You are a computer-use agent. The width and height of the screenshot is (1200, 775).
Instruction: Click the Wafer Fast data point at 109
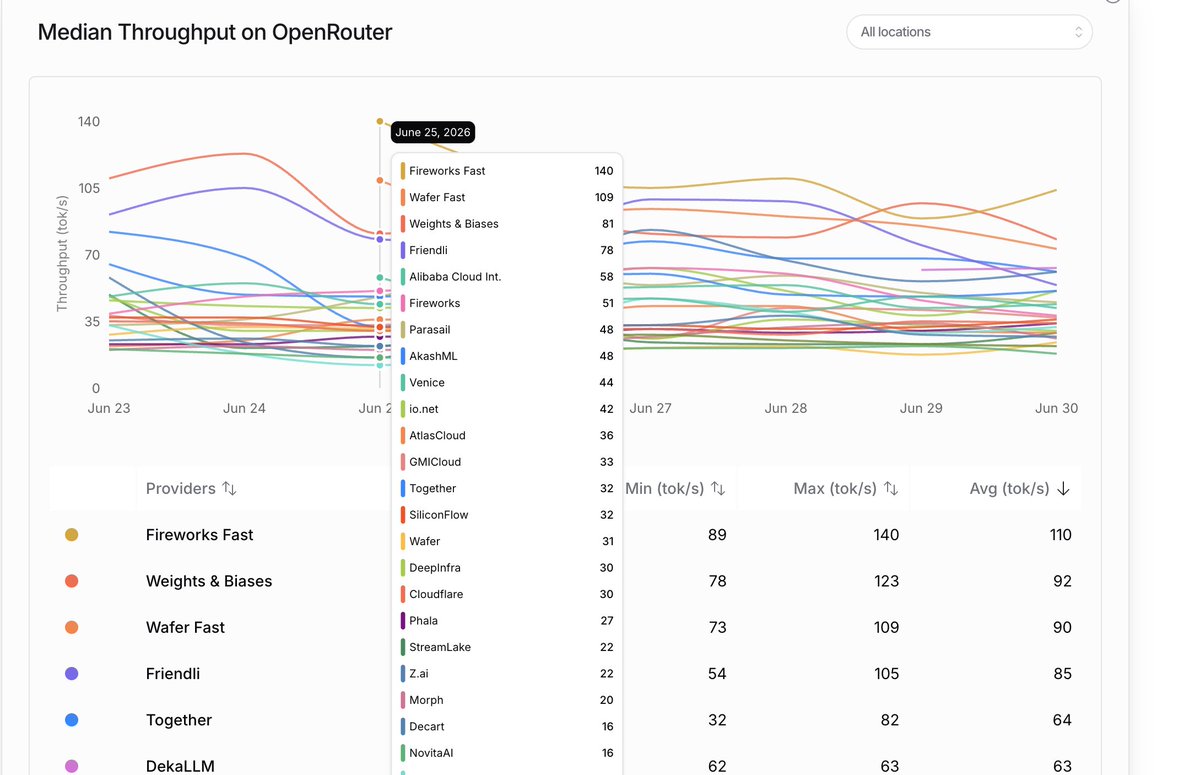[380, 180]
